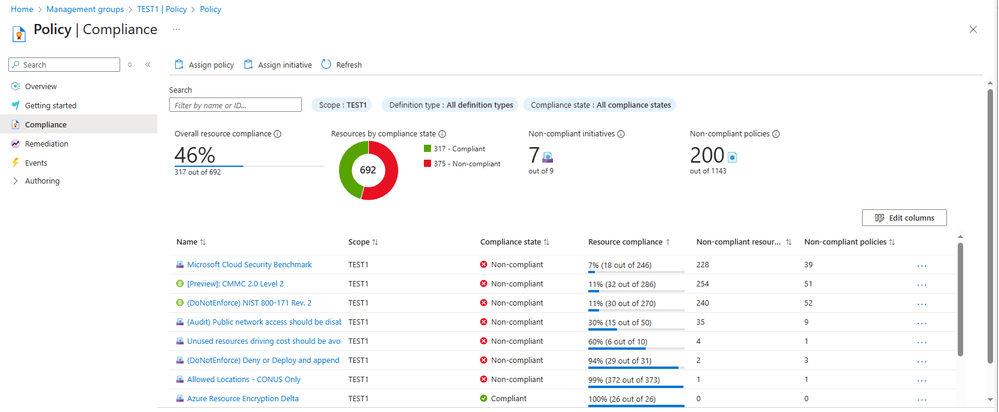The width and height of the screenshot is (999, 412).
Task: Open (DoNotEnforce) NIST 800-171 Rev. 2 link
Action: [249, 302]
